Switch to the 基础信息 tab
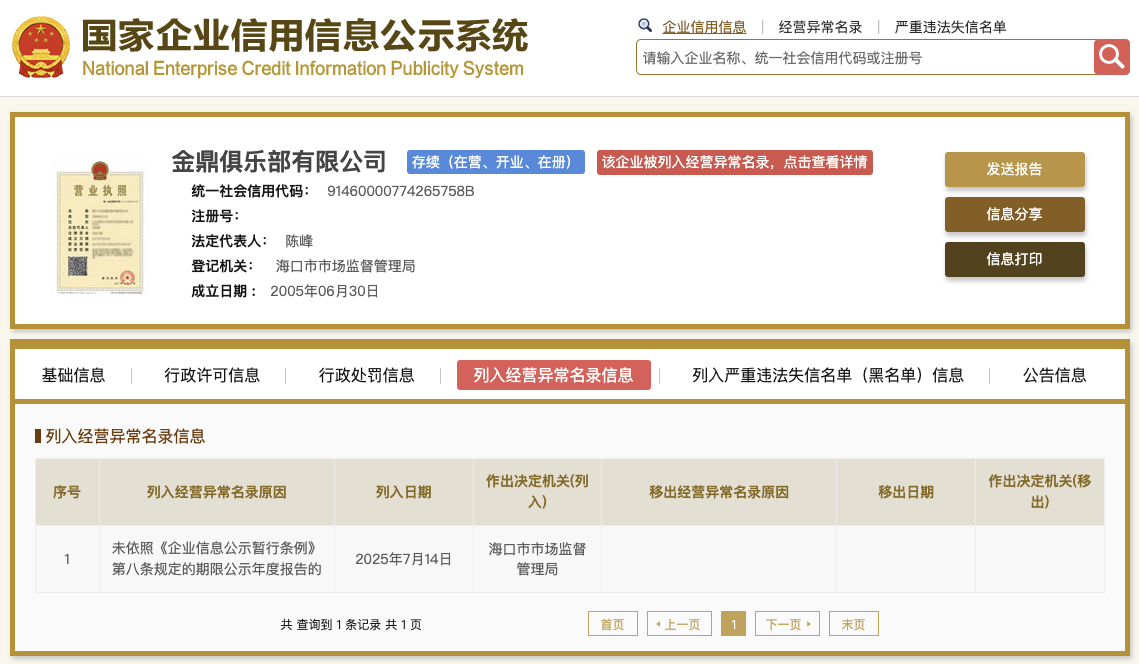The height and width of the screenshot is (664, 1139). (x=73, y=375)
